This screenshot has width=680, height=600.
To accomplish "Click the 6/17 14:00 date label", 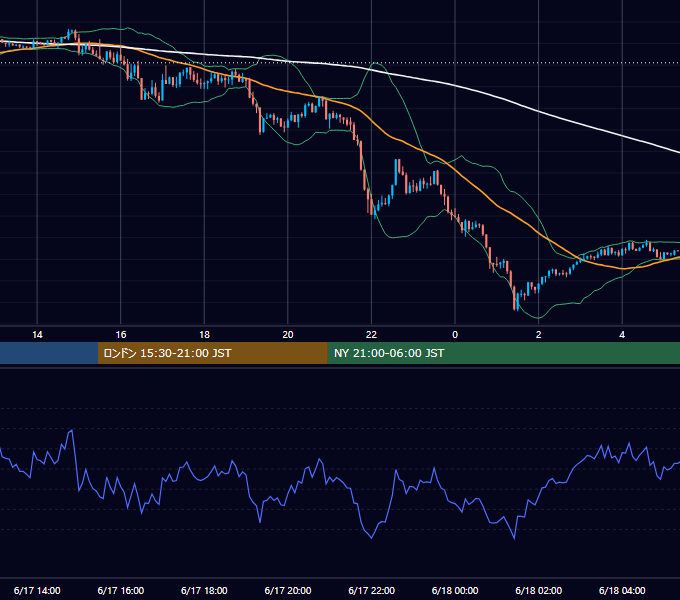I will point(37,590).
